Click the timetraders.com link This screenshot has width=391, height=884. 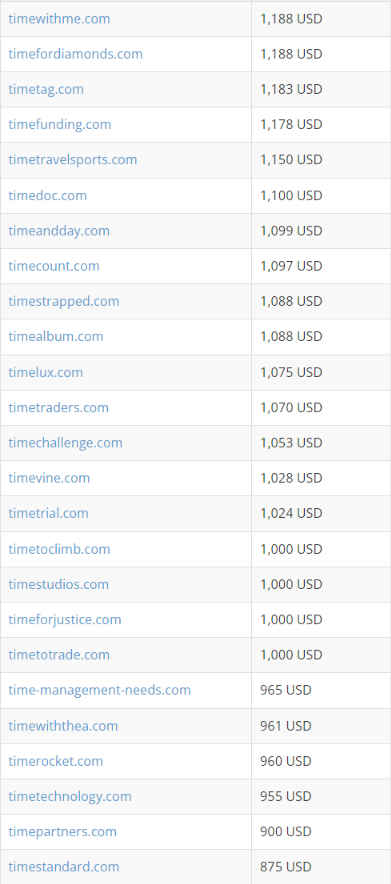pos(59,407)
